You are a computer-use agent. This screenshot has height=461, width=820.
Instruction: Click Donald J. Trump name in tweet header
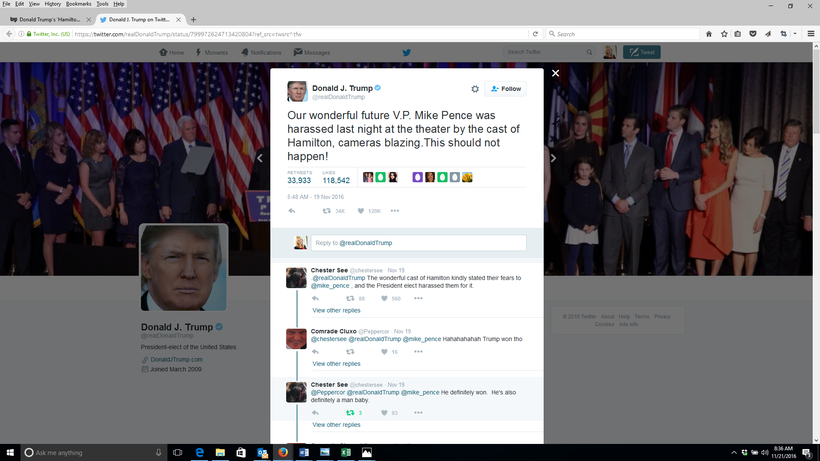[343, 88]
